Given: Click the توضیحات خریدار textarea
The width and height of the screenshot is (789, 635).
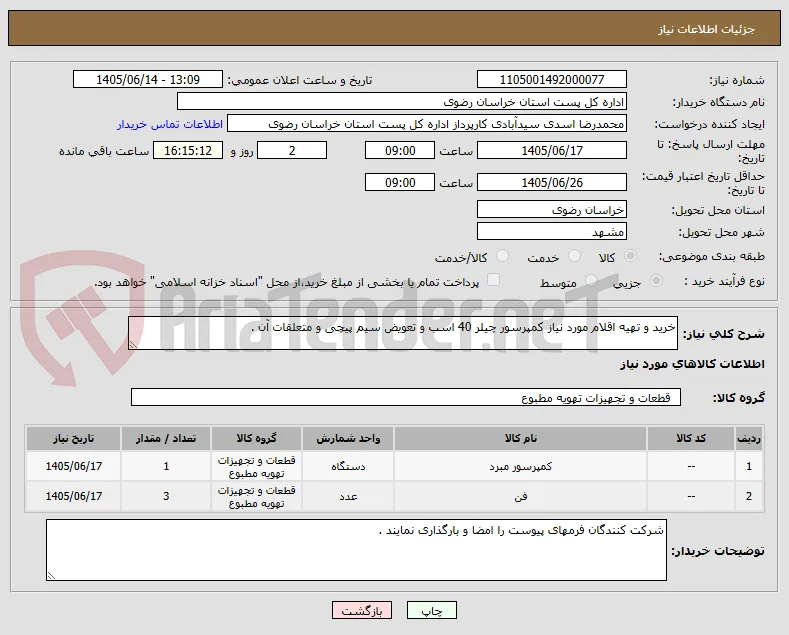Looking at the screenshot, I should pyautogui.click(x=356, y=550).
